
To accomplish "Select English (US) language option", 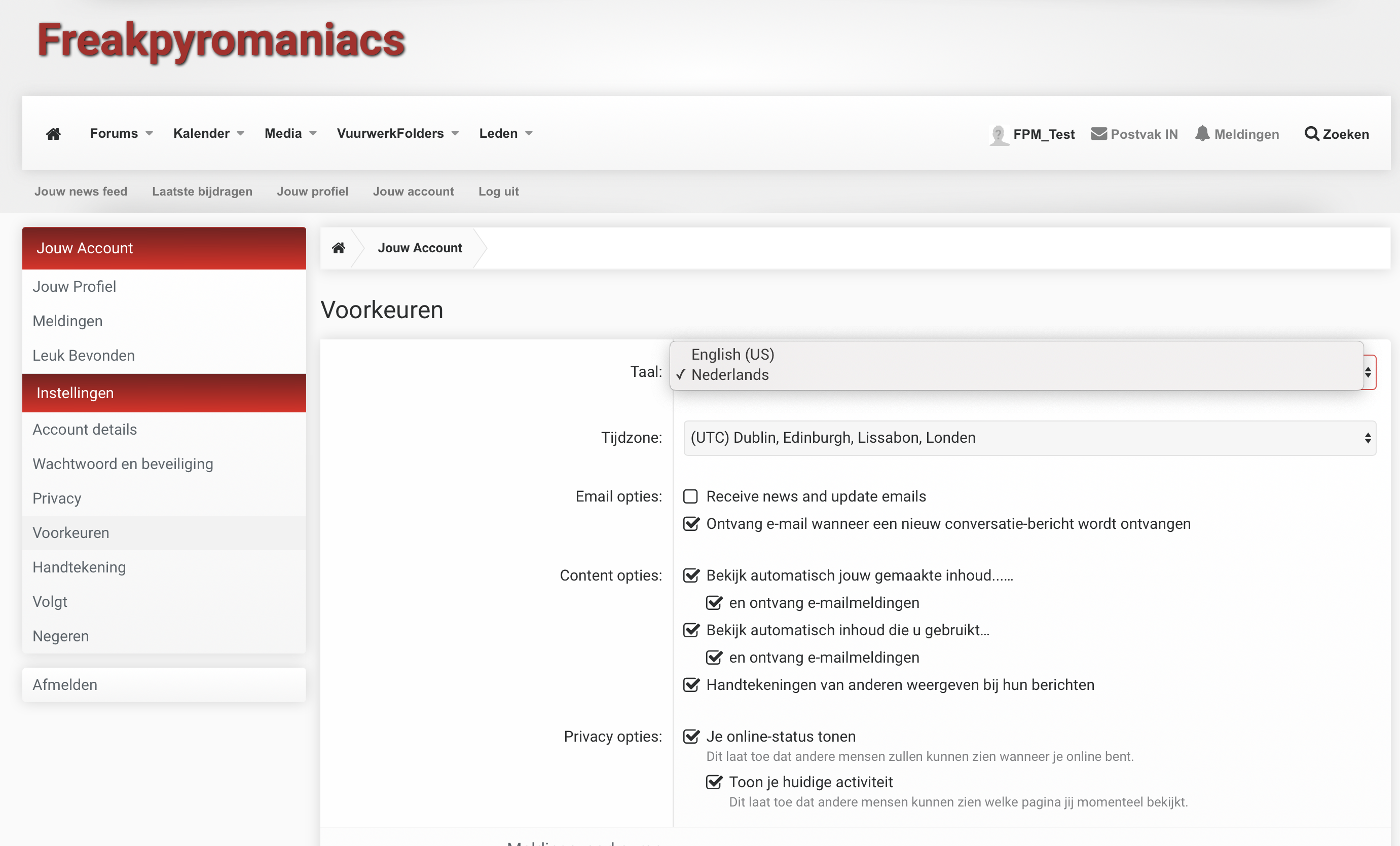I will [x=732, y=354].
